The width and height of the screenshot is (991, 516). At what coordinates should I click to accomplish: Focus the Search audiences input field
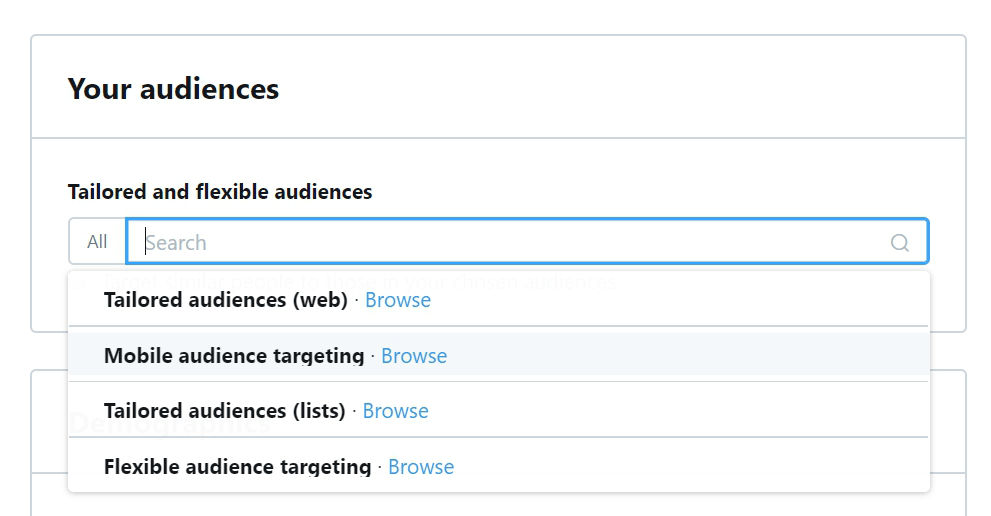coord(527,241)
